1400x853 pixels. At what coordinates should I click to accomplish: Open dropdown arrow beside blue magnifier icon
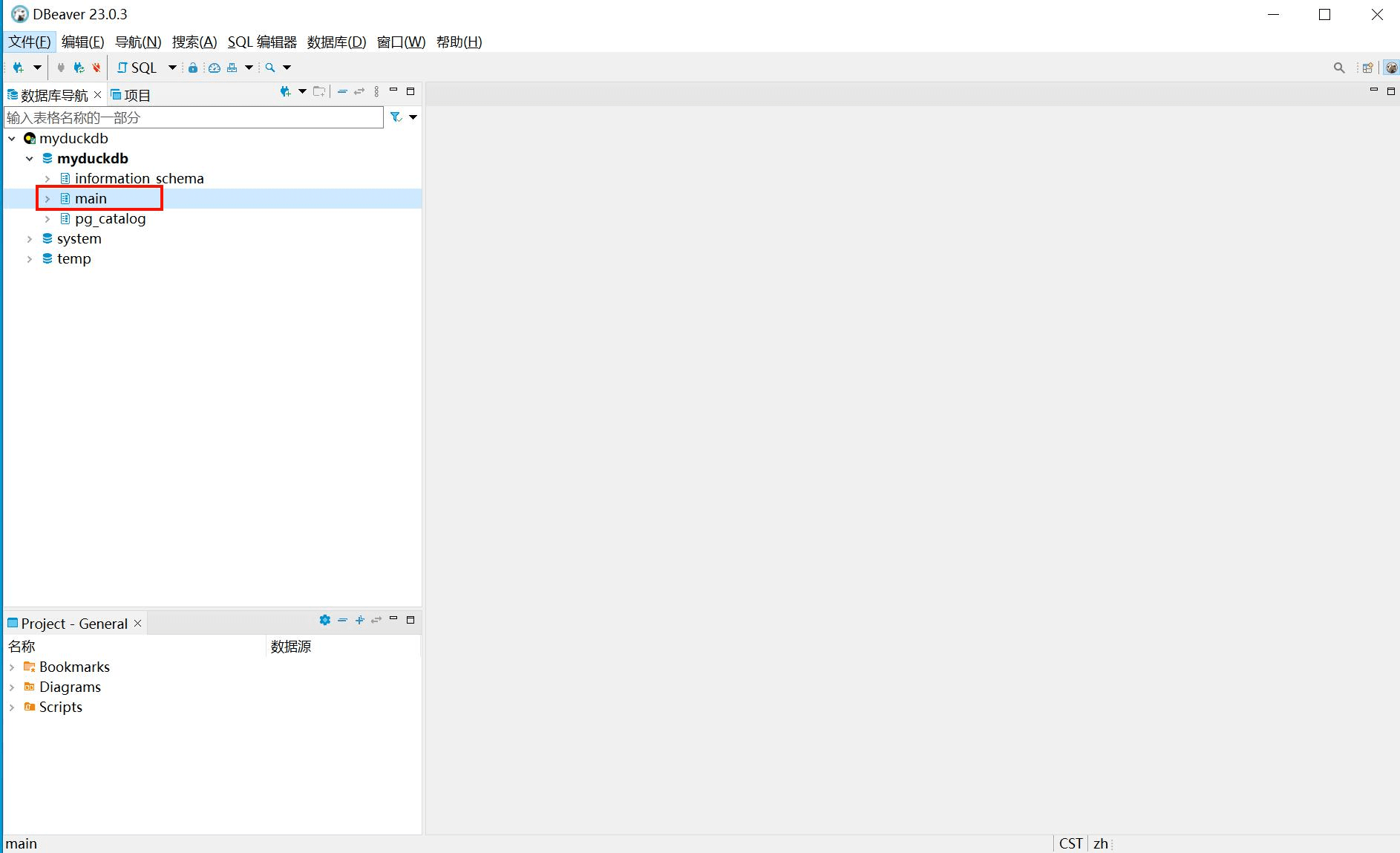point(287,68)
